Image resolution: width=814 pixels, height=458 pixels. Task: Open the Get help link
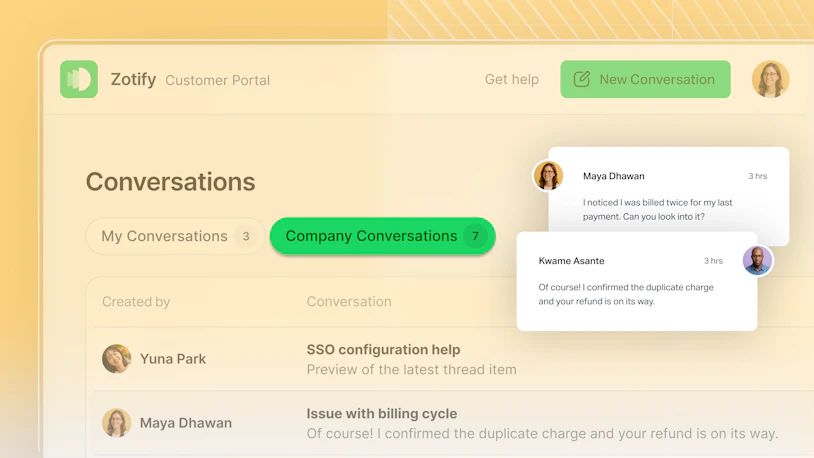(x=512, y=79)
